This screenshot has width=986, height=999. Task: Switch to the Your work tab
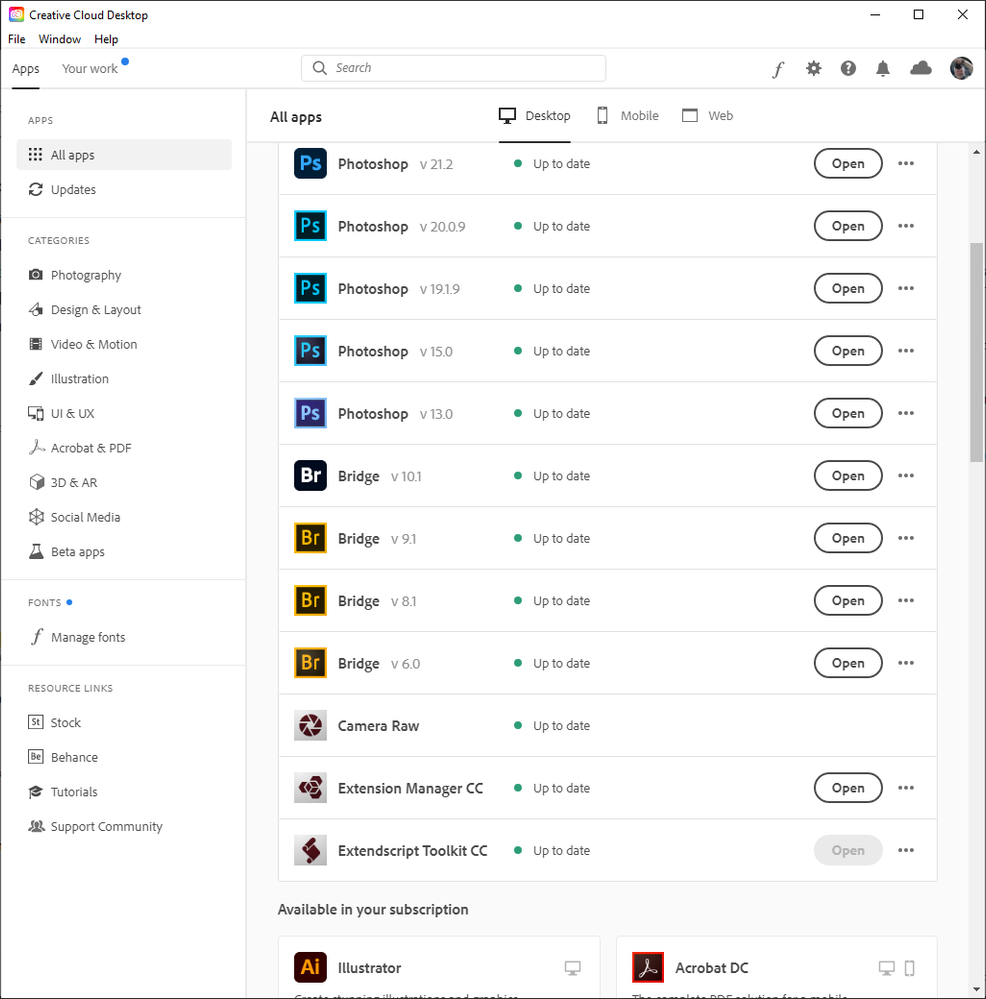pos(90,68)
